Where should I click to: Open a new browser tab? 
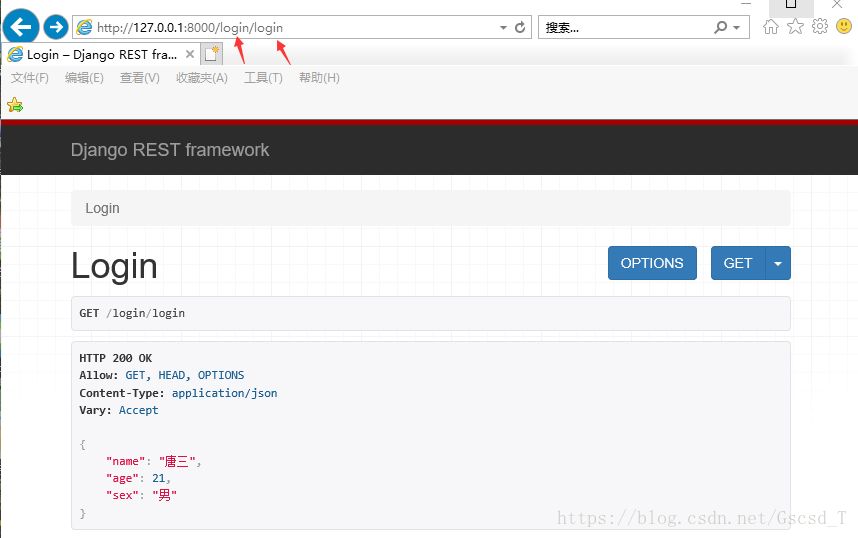pyautogui.click(x=211, y=54)
